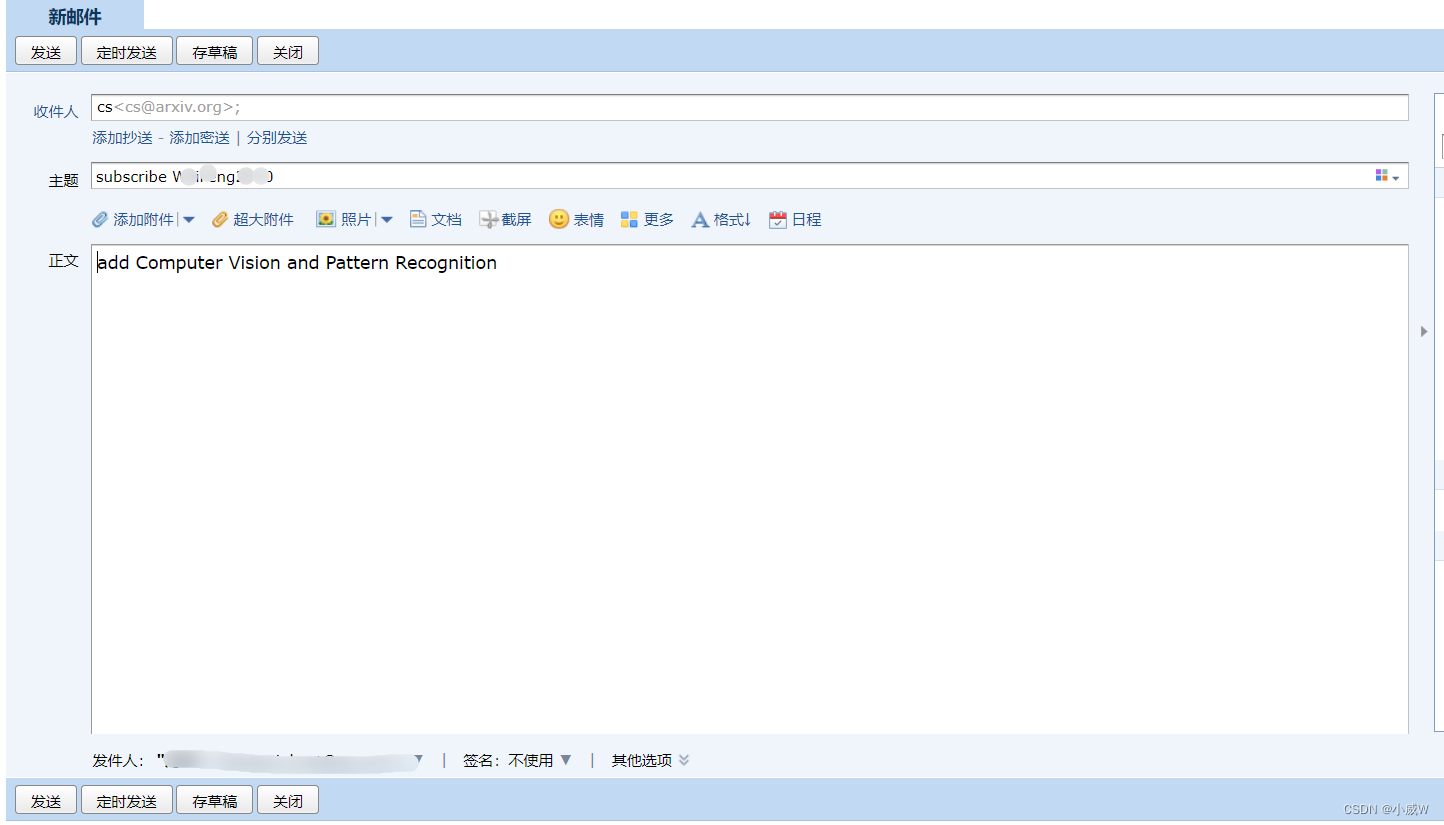Show the 更多 more tools menu
Screen dimensions: 1444x825
647,220
